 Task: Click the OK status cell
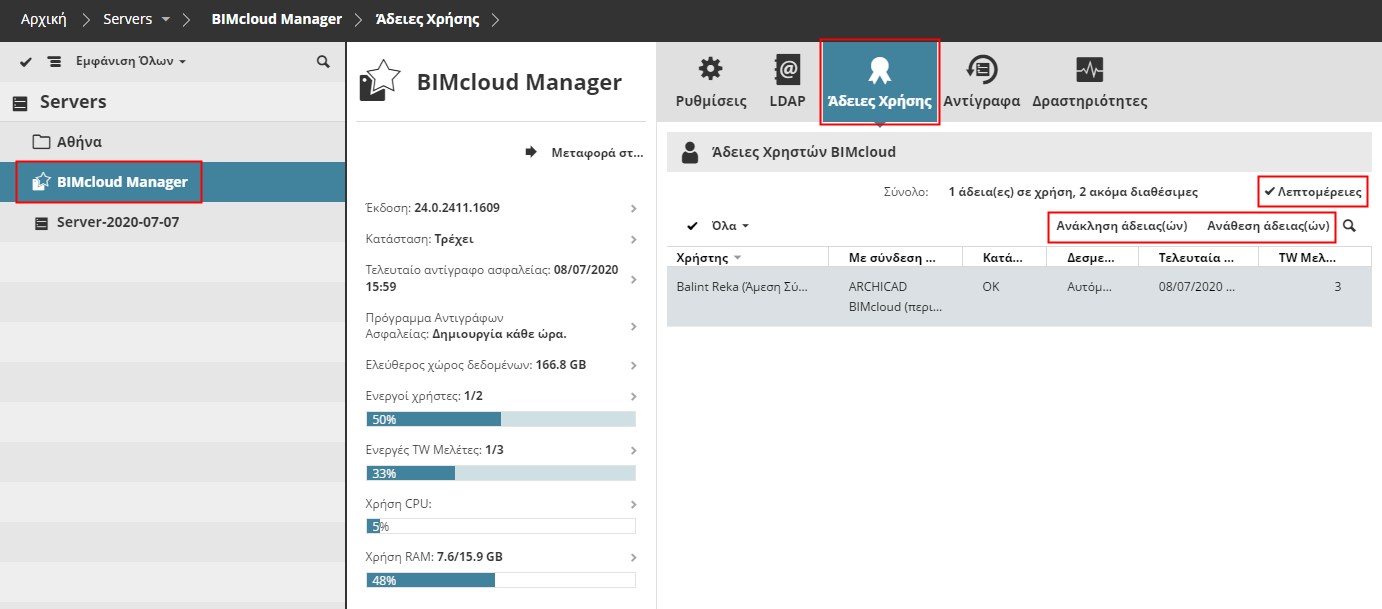pos(991,286)
